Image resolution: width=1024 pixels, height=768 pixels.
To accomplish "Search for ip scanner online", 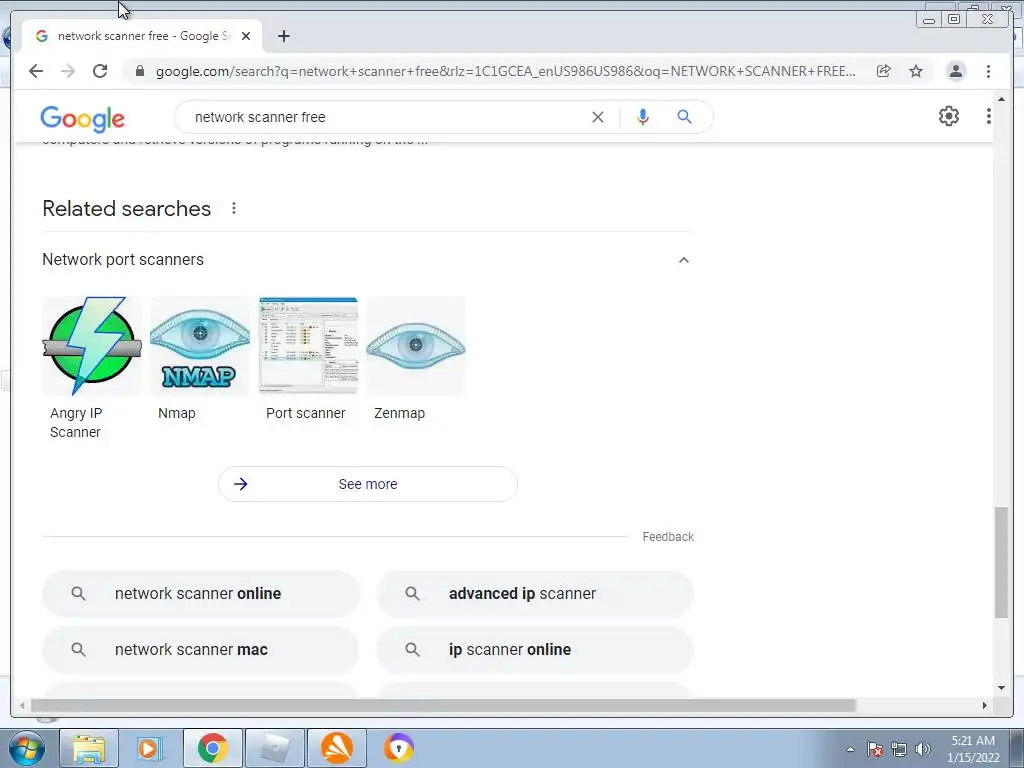I will (x=535, y=650).
